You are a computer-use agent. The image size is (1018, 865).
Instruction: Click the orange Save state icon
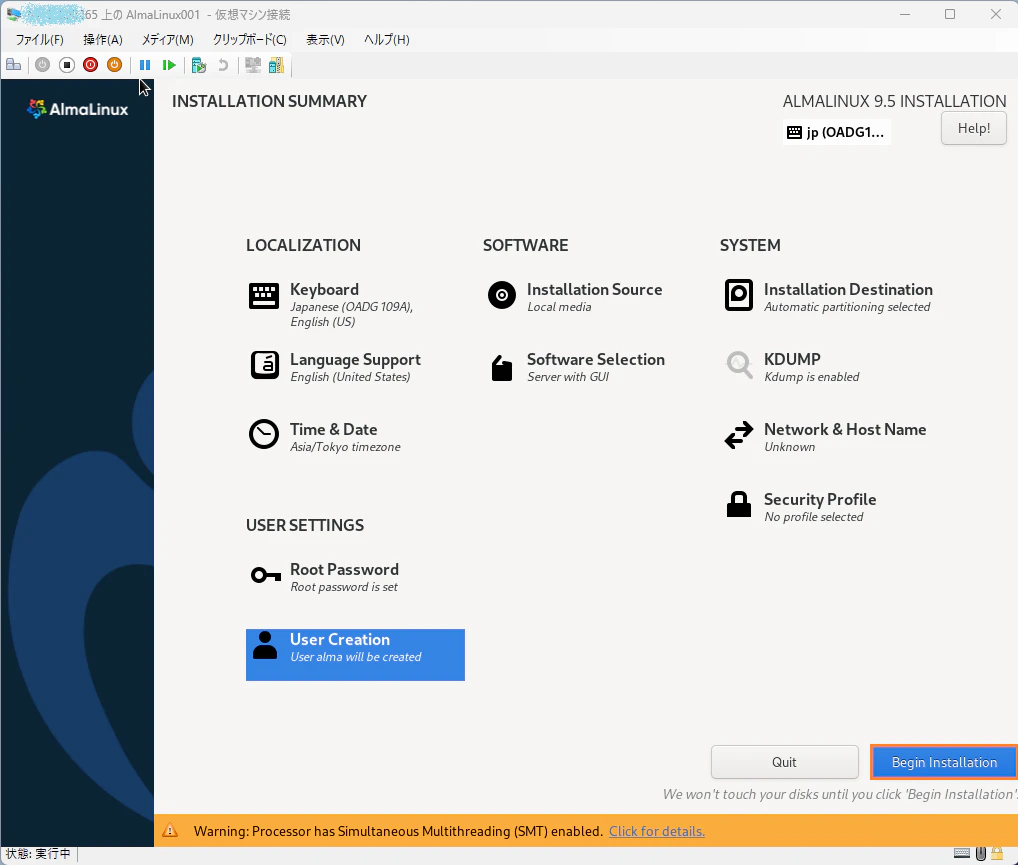[114, 65]
